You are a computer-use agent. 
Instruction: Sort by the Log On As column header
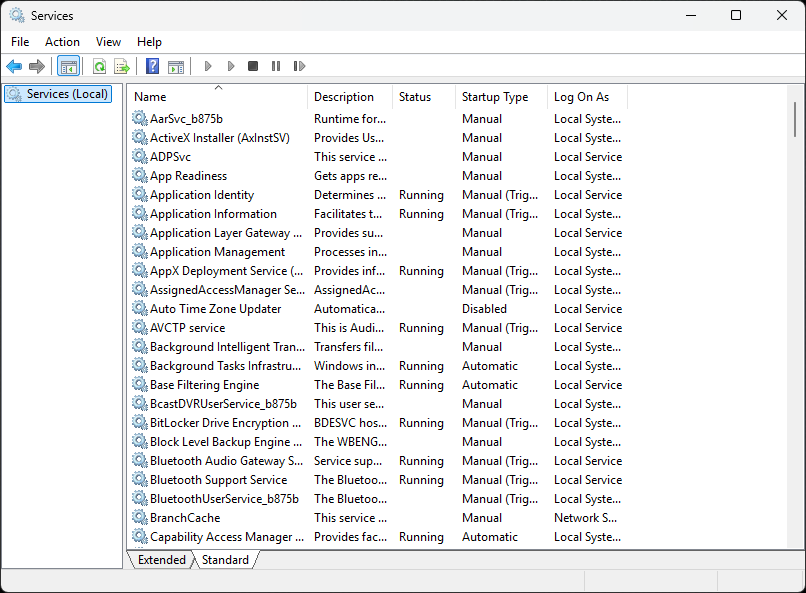(581, 97)
